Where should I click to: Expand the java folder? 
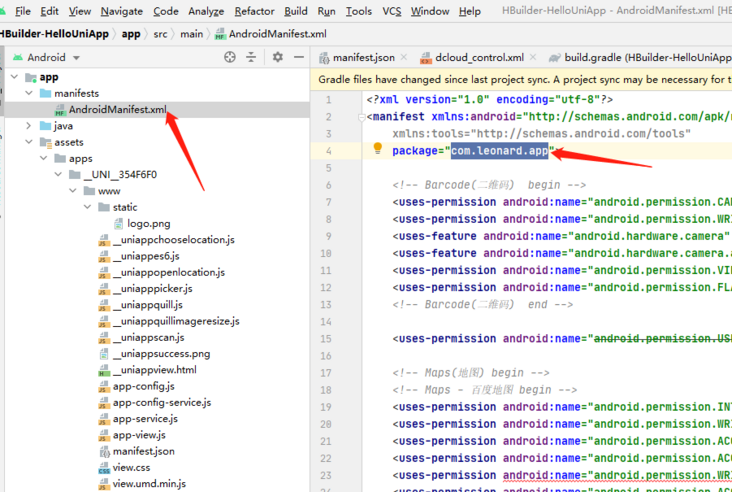tap(29, 126)
